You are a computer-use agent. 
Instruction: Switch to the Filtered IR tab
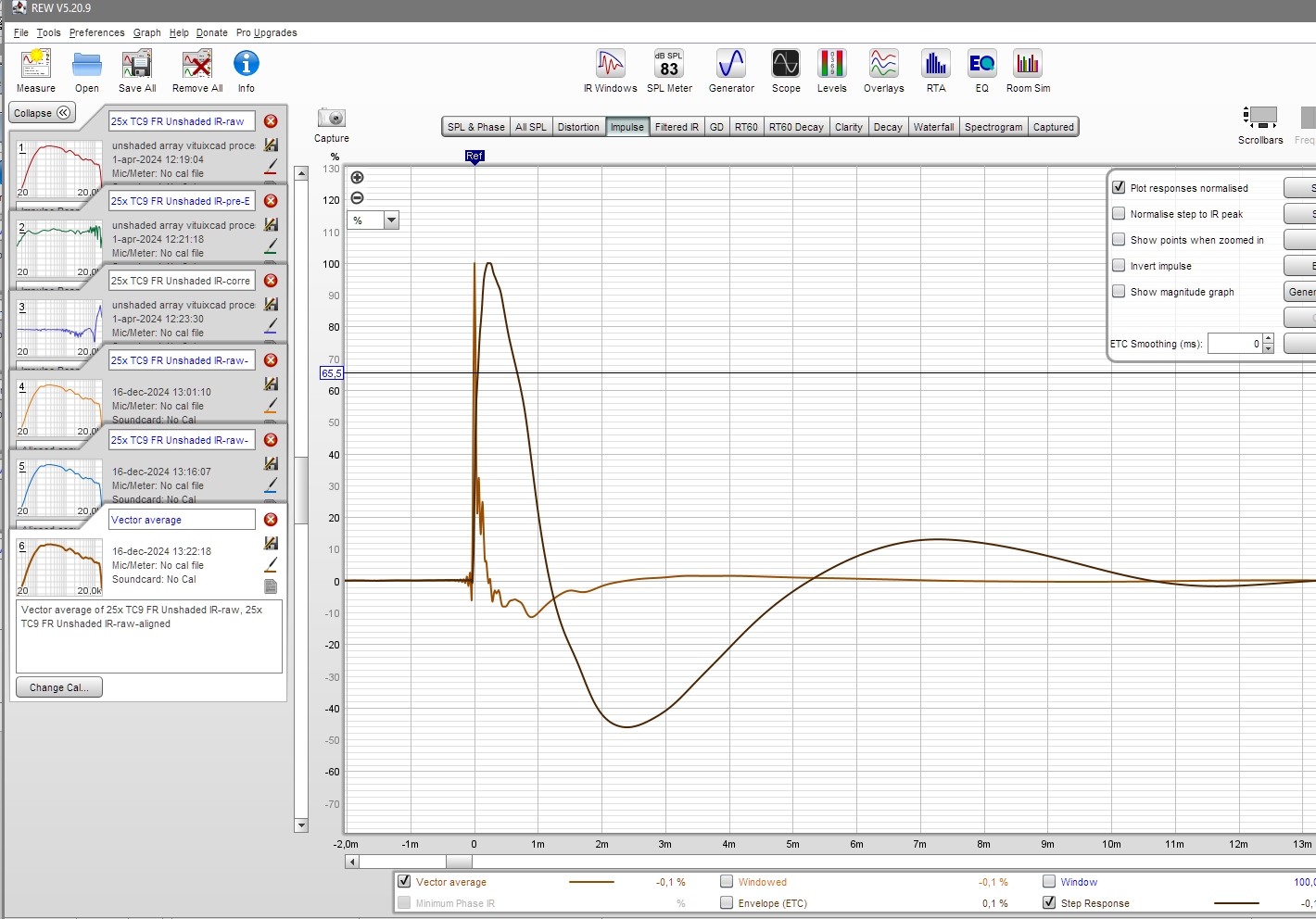(x=677, y=127)
